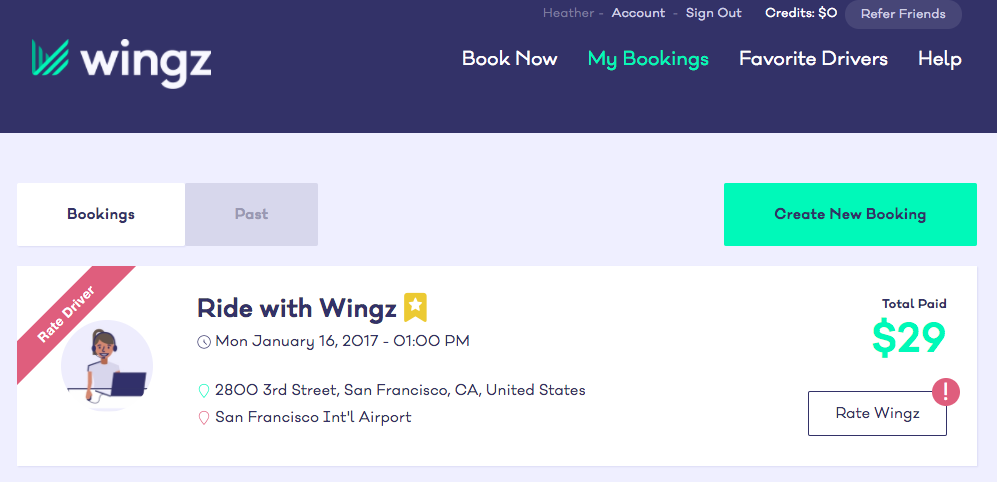Screen dimensions: 997x482
Task: Click the clock icon beside ride date
Action: 203,342
